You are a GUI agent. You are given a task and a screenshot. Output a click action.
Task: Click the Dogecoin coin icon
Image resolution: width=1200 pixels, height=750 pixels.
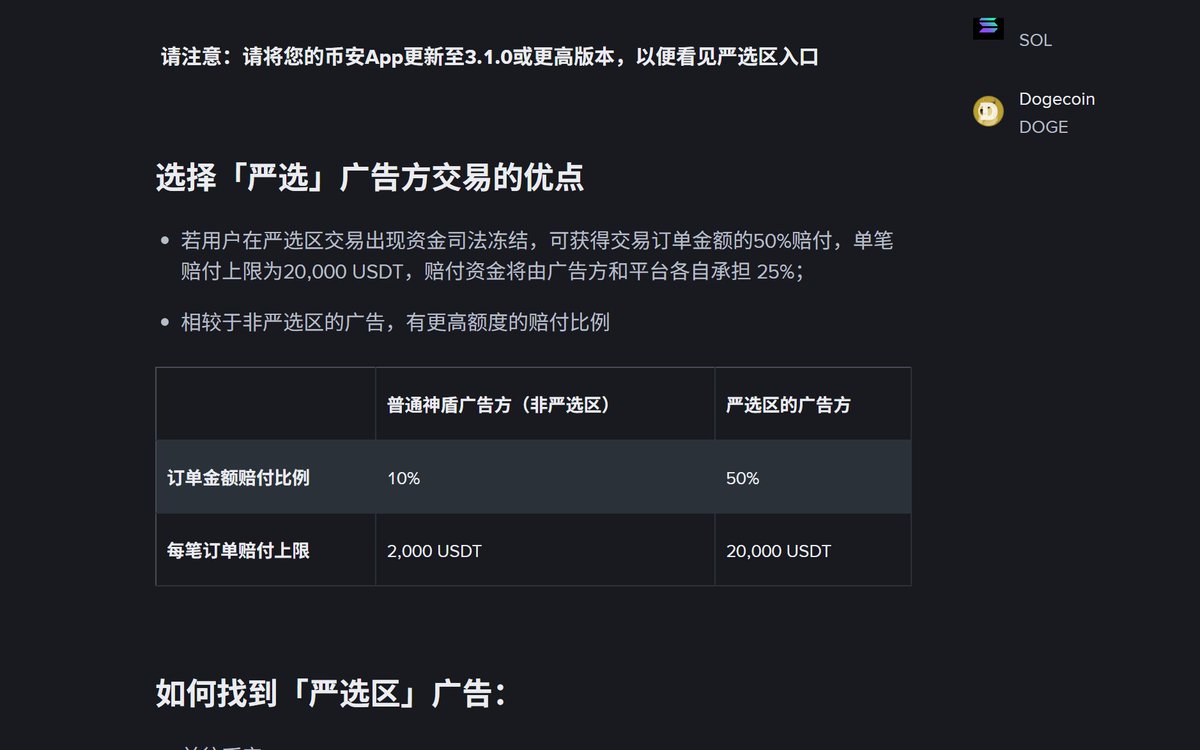pos(988,112)
